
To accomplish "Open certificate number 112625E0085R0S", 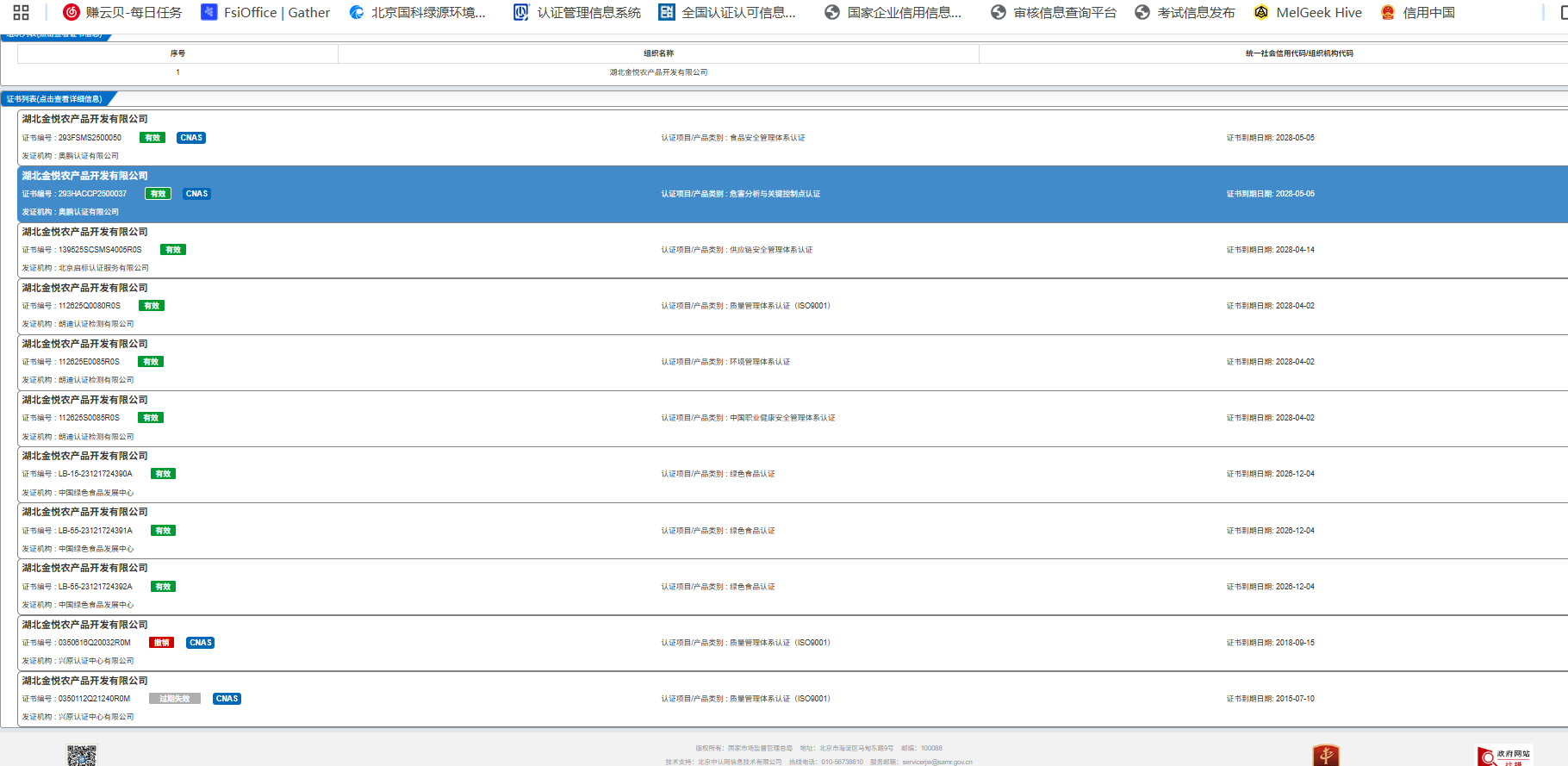I will click(89, 362).
